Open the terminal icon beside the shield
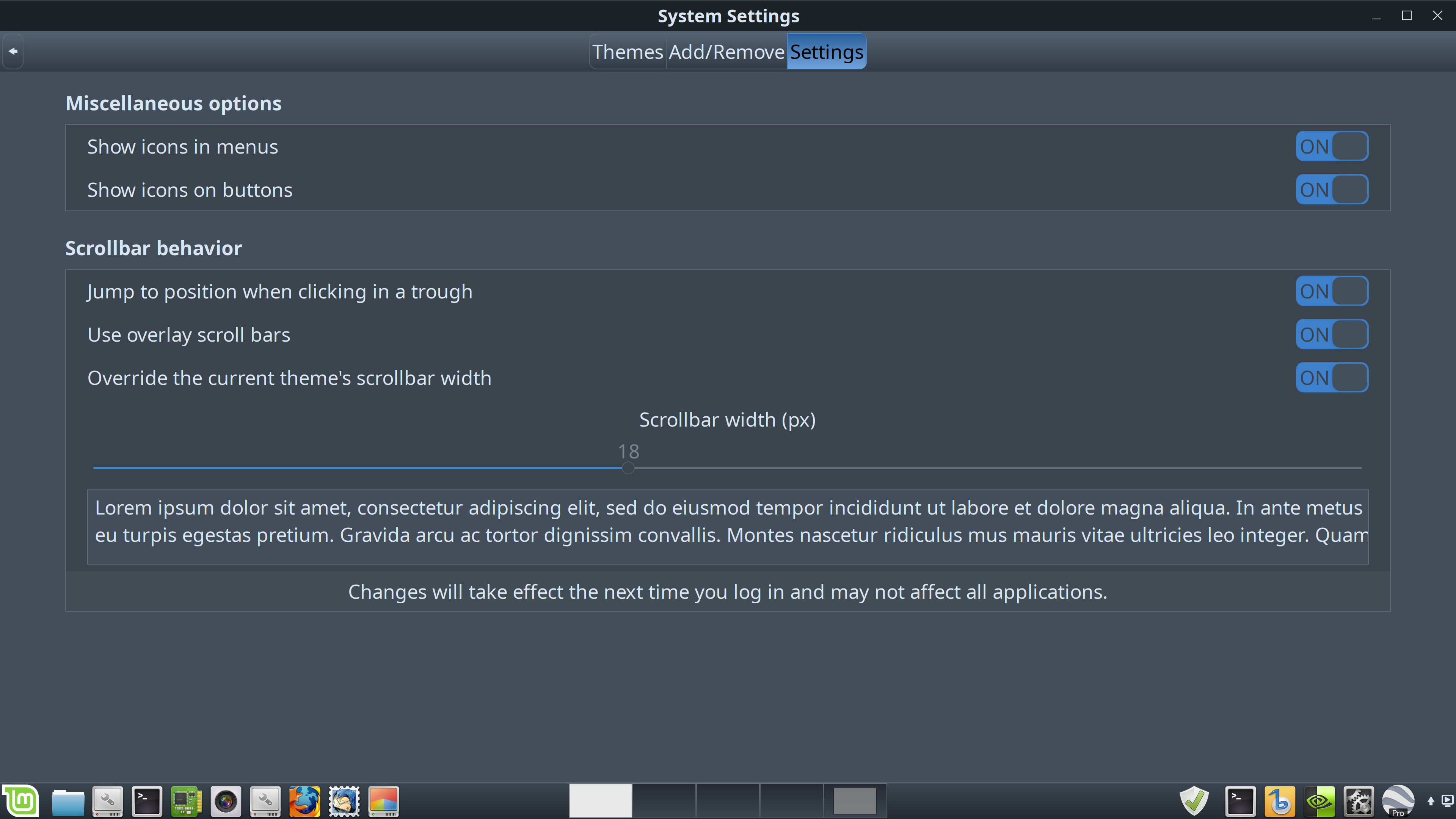The image size is (1456, 819). [1241, 802]
